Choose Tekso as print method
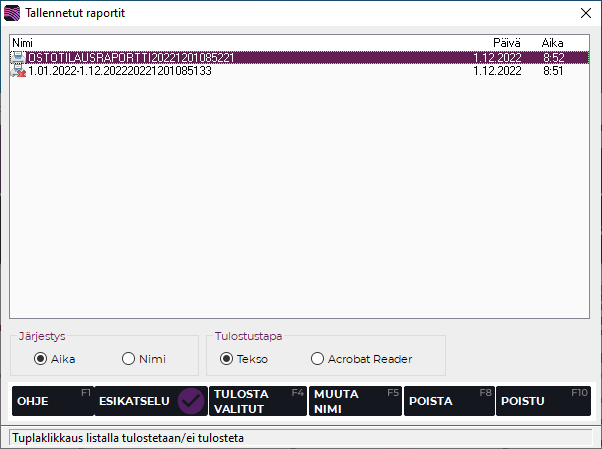This screenshot has width=602, height=449. point(227,359)
